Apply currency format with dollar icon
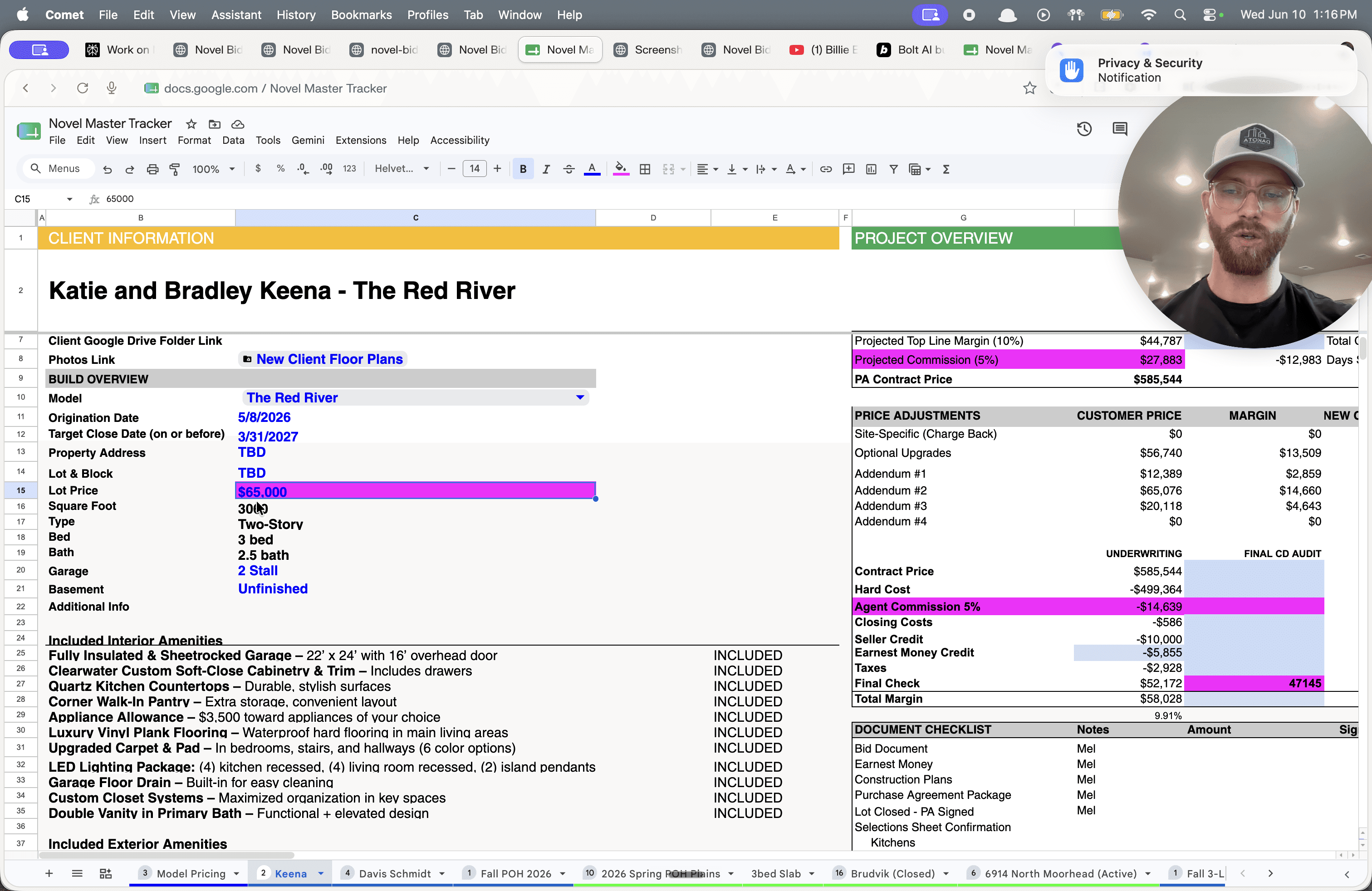1372x891 pixels. (258, 169)
